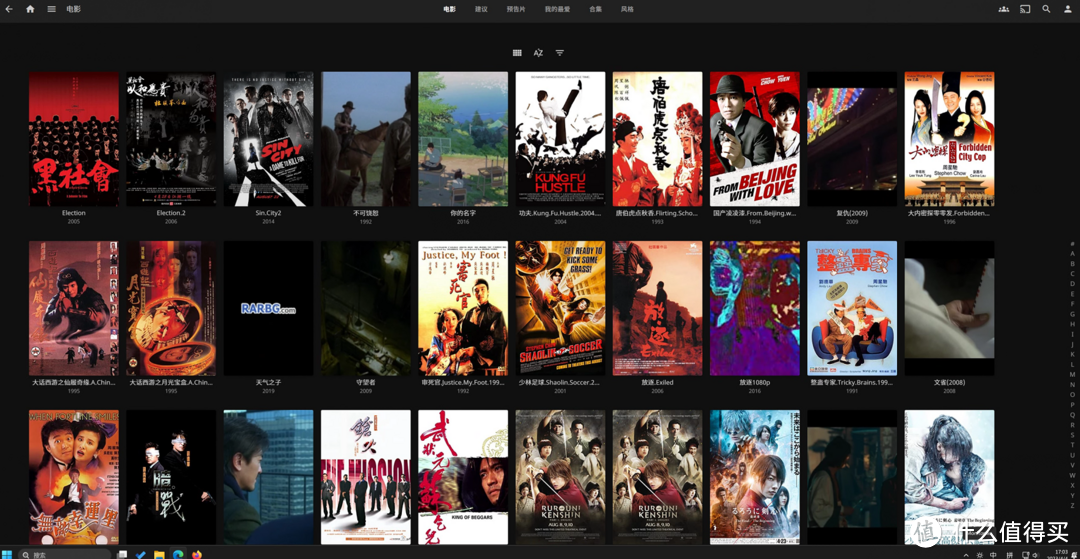The width and height of the screenshot is (1080, 559).
Task: Open the 放逐1080p thumbnail
Action: pyautogui.click(x=755, y=308)
